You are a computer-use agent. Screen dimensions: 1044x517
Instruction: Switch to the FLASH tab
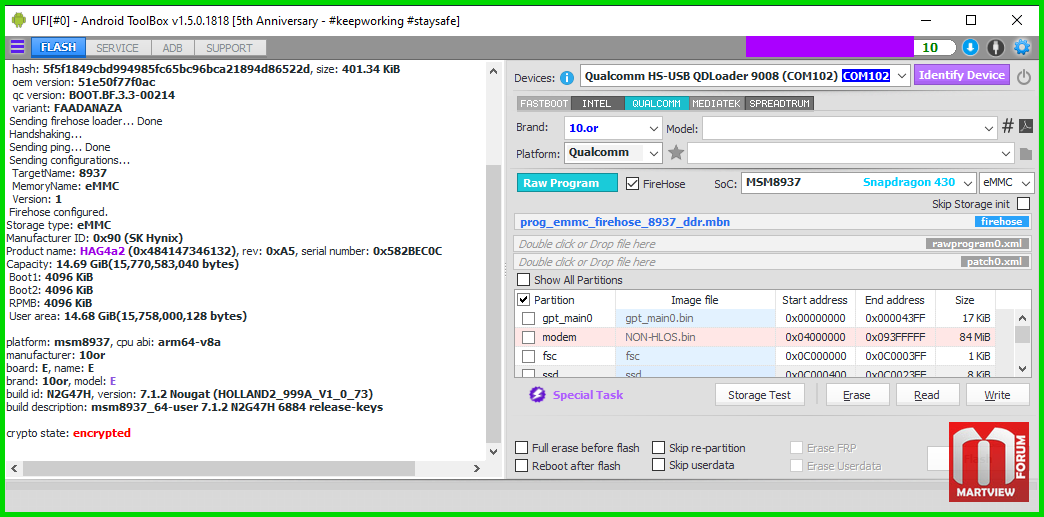tap(58, 47)
